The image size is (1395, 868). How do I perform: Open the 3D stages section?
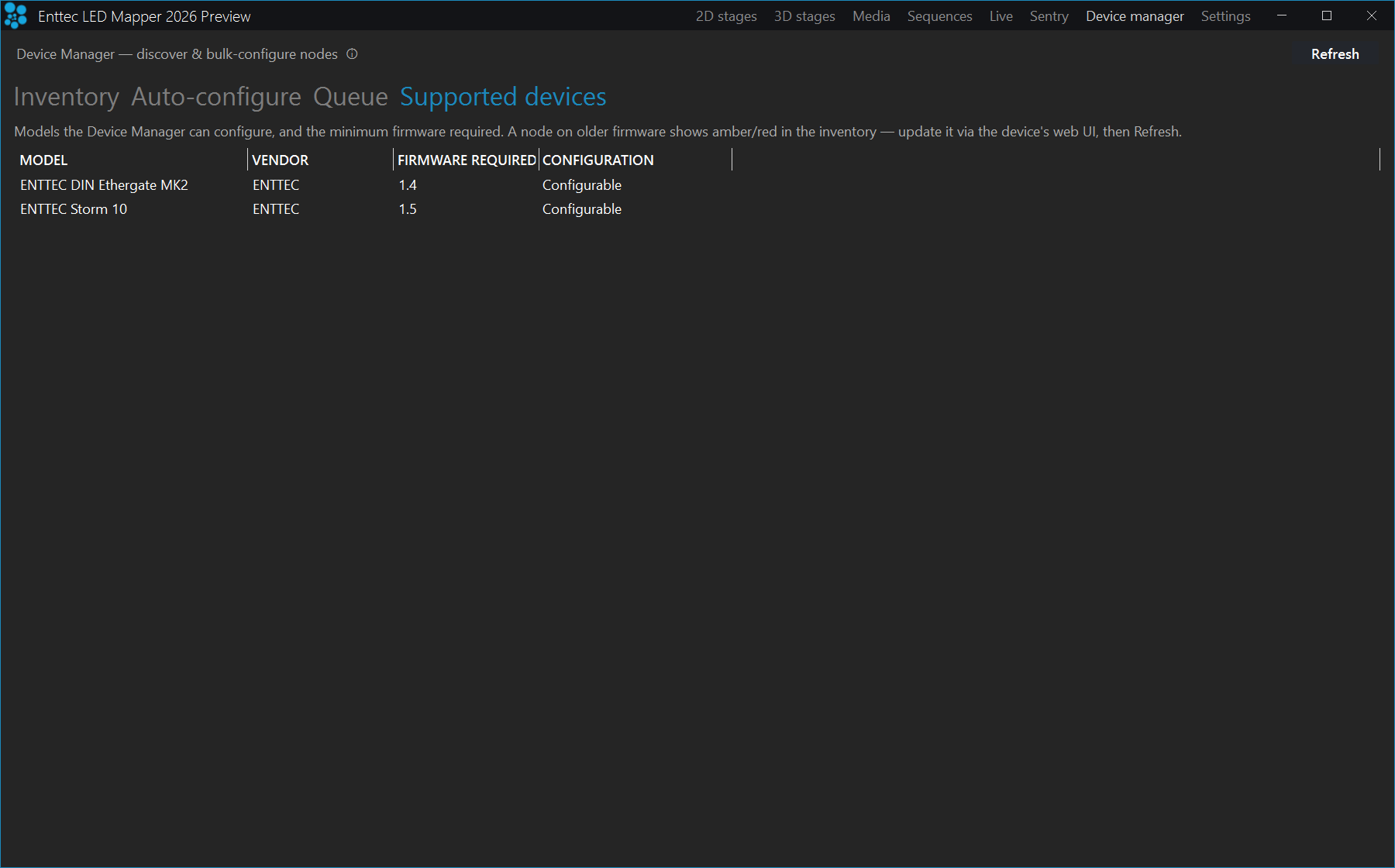(804, 16)
